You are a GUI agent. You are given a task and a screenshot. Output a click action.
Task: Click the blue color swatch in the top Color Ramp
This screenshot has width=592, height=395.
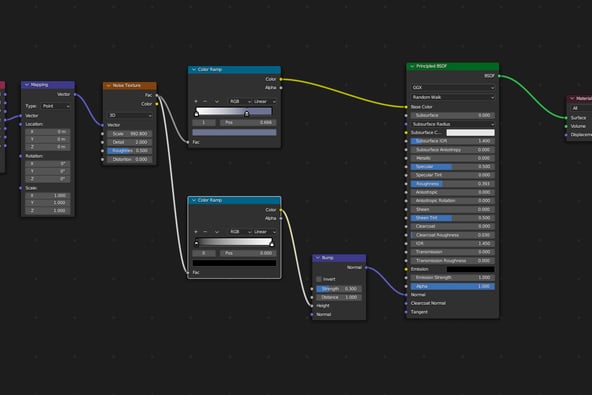pos(234,132)
